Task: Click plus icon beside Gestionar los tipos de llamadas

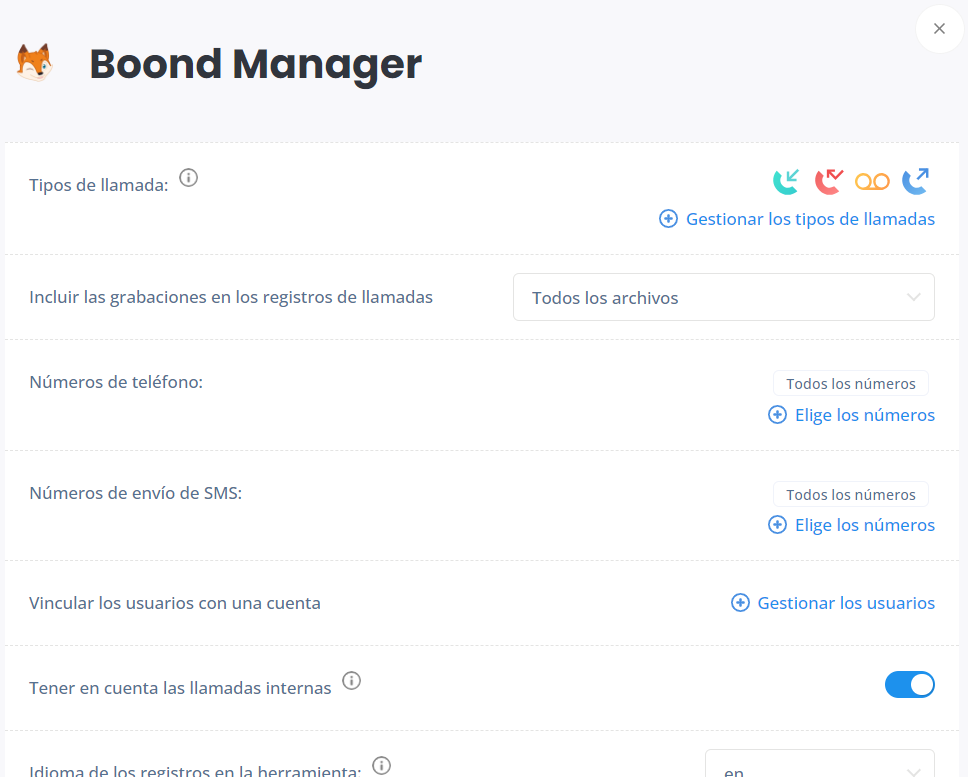Action: [x=668, y=218]
